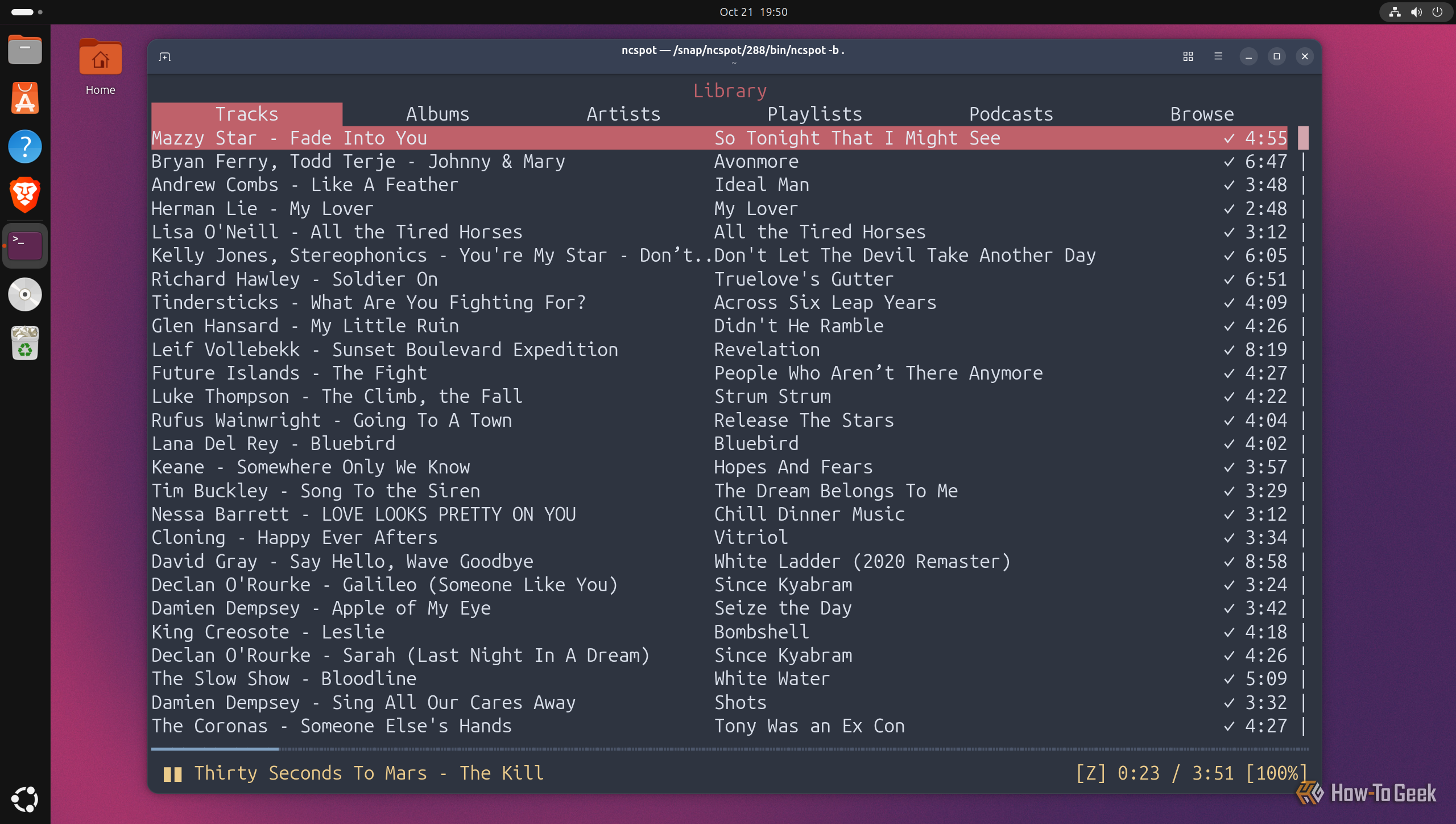The width and height of the screenshot is (1456, 824).
Task: Switch to the Browse tab
Action: click(1202, 114)
